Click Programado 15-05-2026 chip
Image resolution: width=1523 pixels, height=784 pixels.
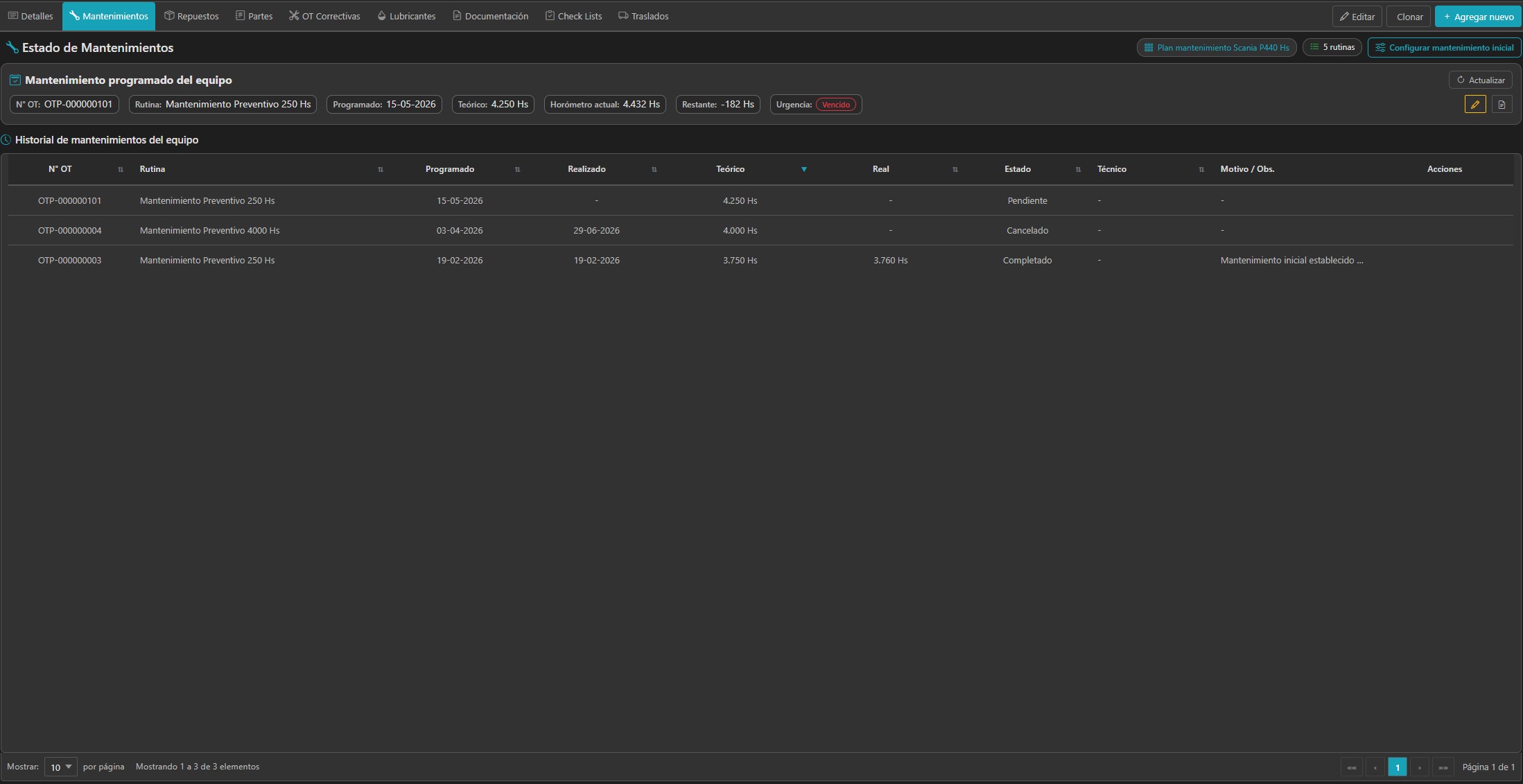point(384,105)
